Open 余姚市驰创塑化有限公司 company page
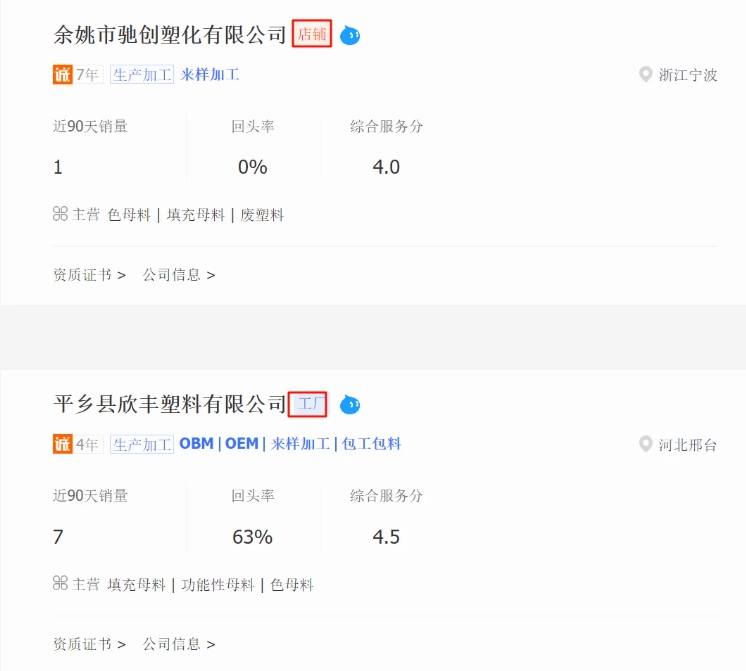The image size is (746, 671). pyautogui.click(x=169, y=35)
